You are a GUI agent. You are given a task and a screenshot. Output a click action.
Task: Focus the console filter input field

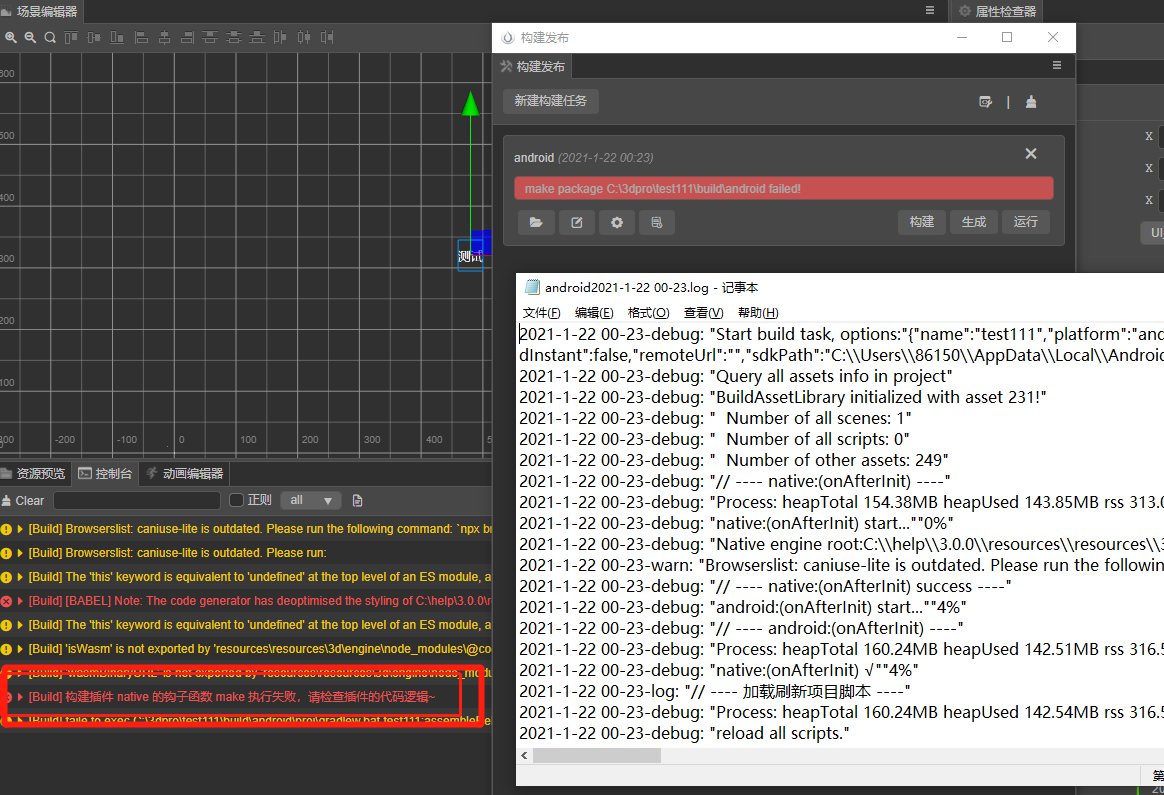tap(137, 500)
